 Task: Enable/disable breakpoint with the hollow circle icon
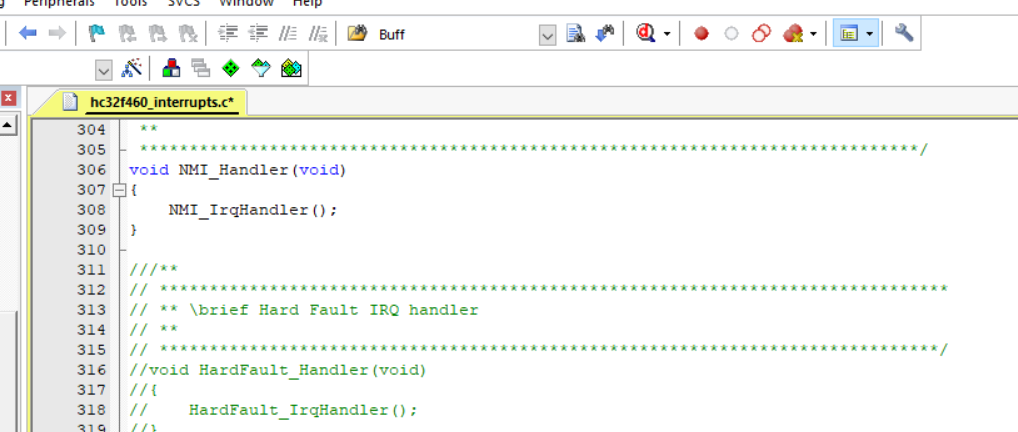[731, 33]
